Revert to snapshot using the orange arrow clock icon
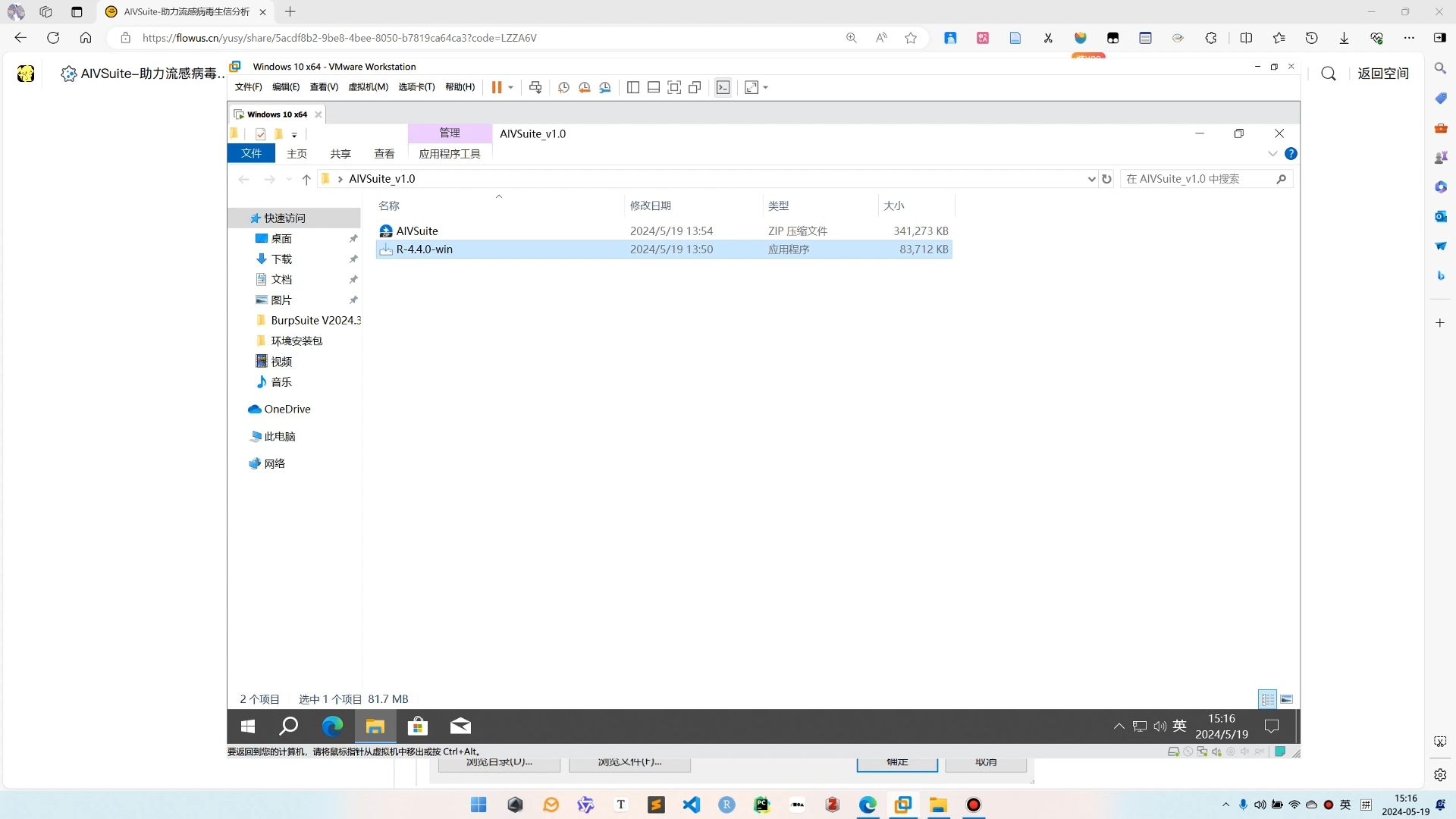The width and height of the screenshot is (1456, 819). pyautogui.click(x=585, y=87)
